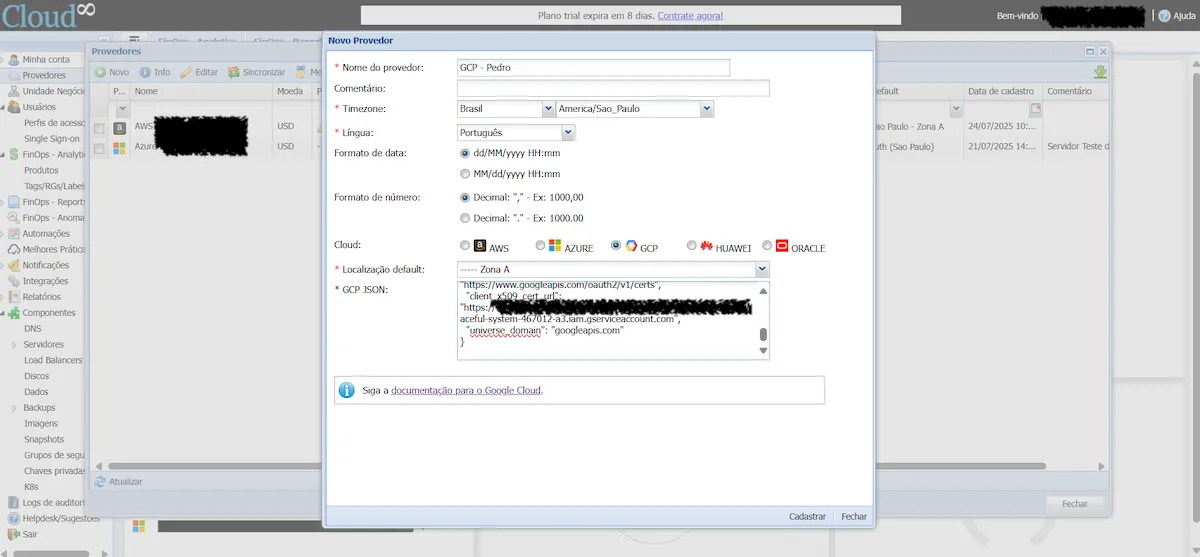Select Decimal point number format

pos(465,217)
